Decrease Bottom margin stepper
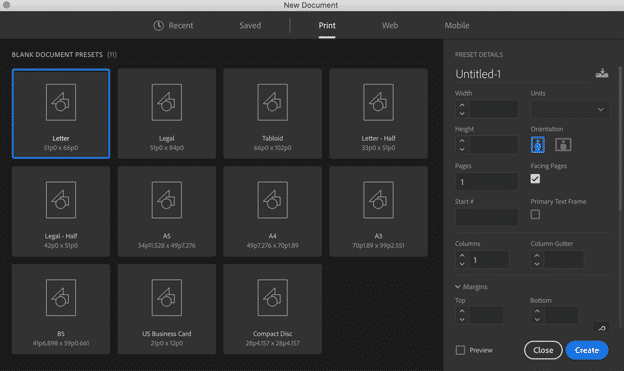624x371 pixels. [537, 320]
